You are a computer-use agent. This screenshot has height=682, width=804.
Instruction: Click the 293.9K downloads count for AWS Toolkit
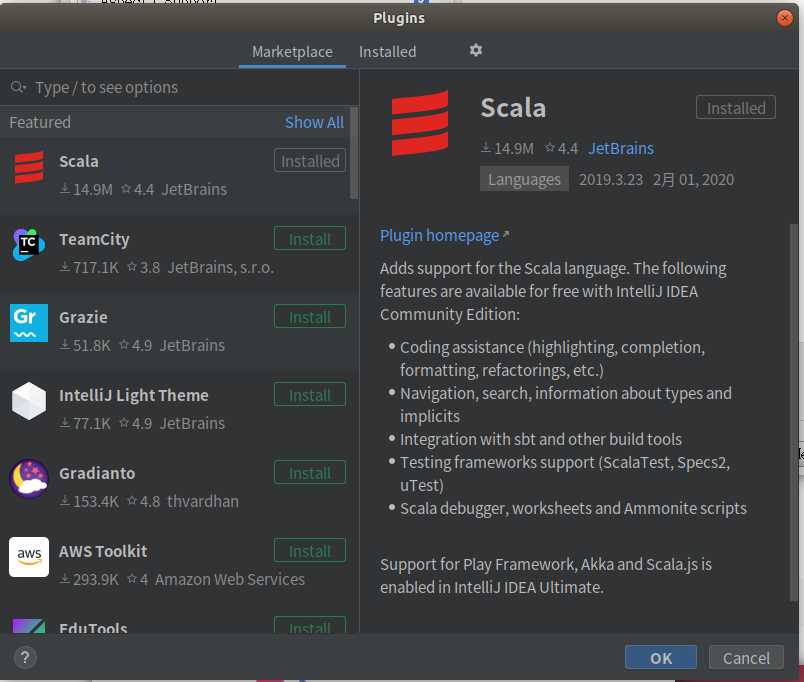(x=90, y=579)
